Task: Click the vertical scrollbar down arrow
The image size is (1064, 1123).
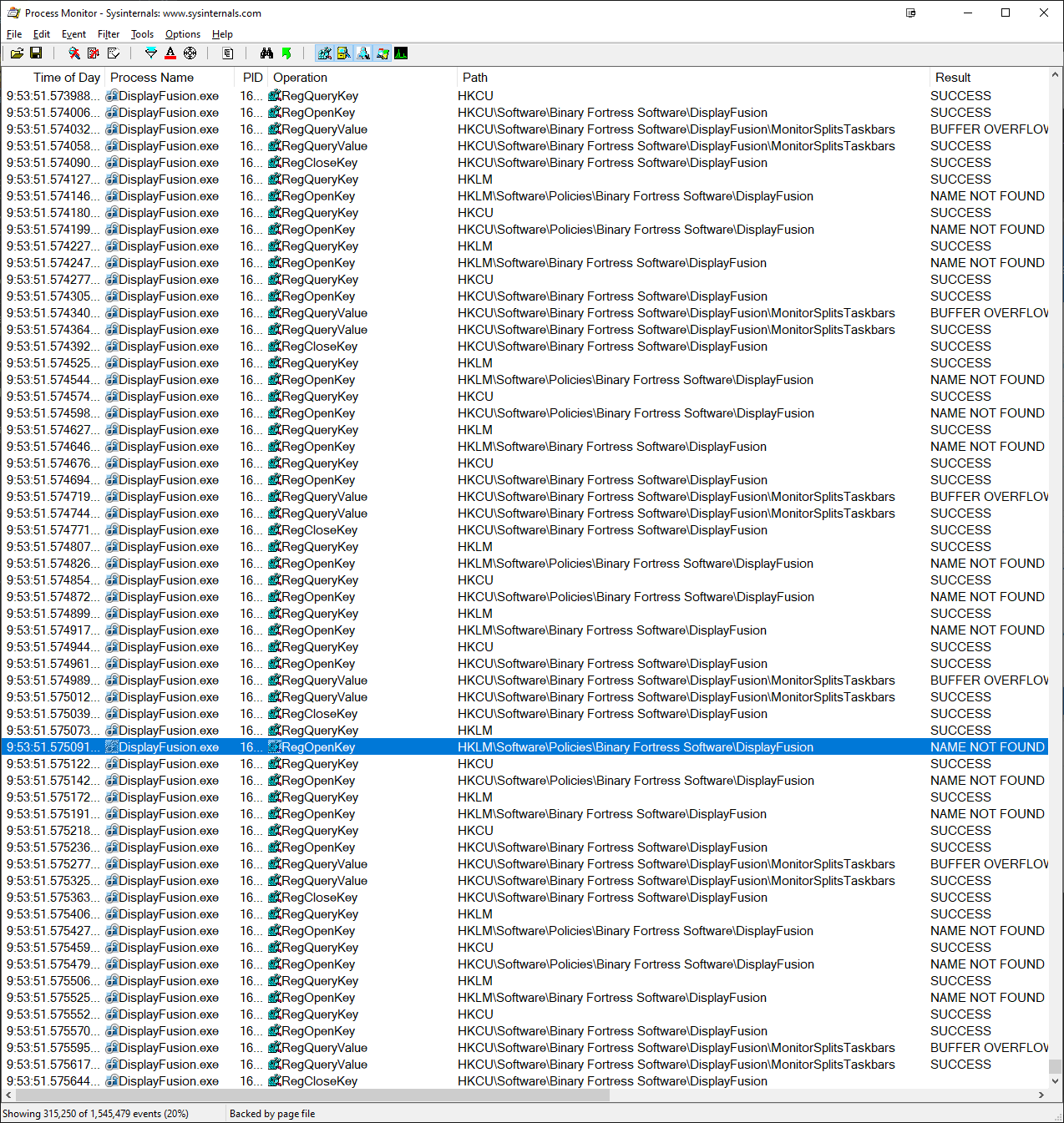Action: 1056,1080
